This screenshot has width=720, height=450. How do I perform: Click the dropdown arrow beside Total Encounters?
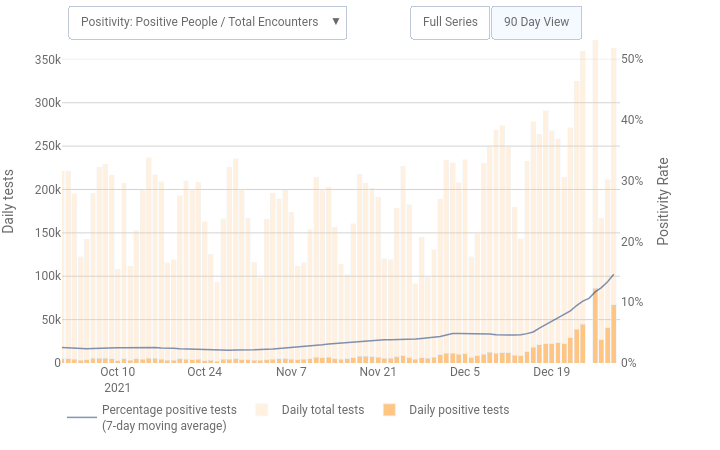coord(335,21)
